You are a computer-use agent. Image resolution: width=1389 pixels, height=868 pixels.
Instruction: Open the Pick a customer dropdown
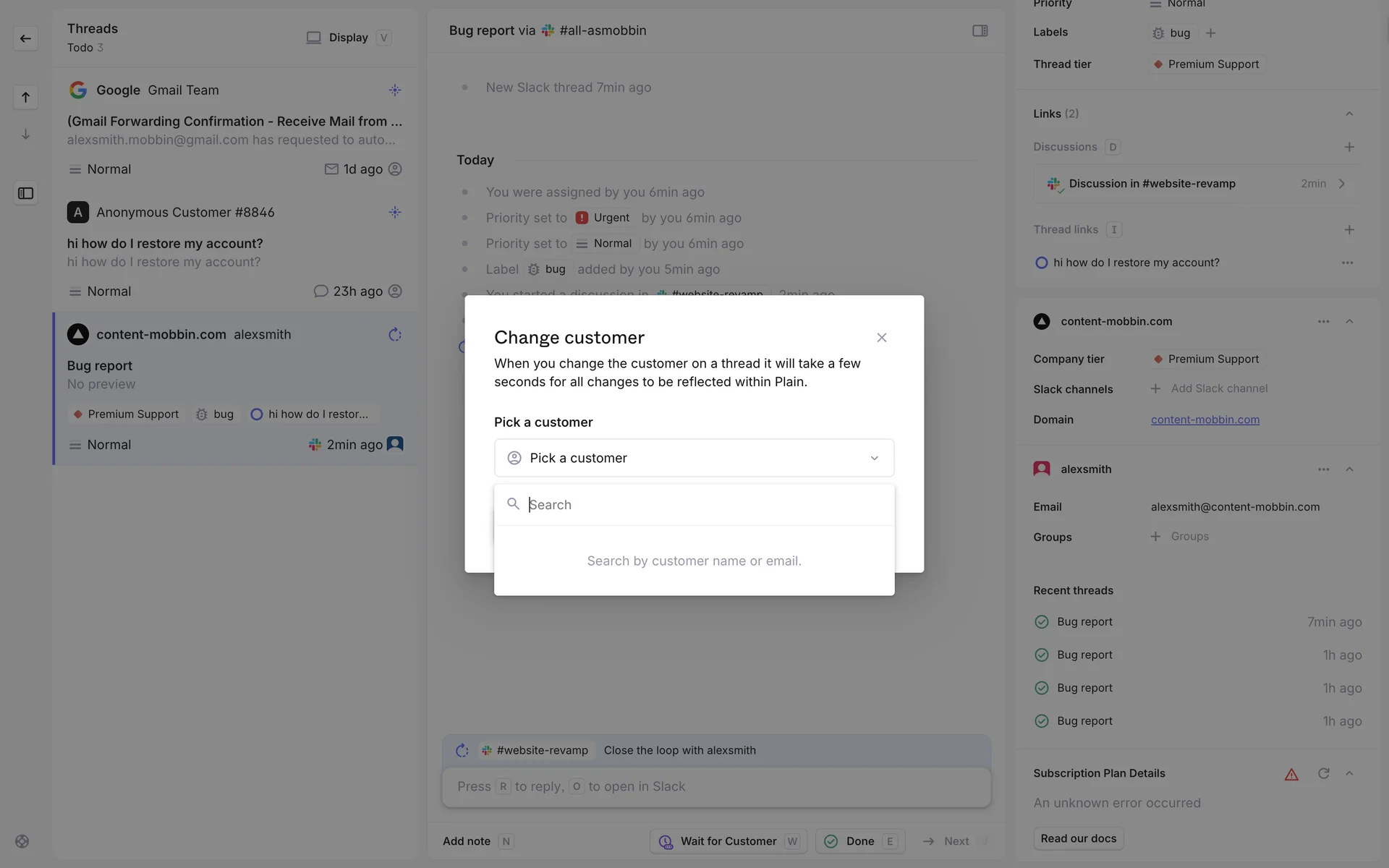[x=694, y=458]
